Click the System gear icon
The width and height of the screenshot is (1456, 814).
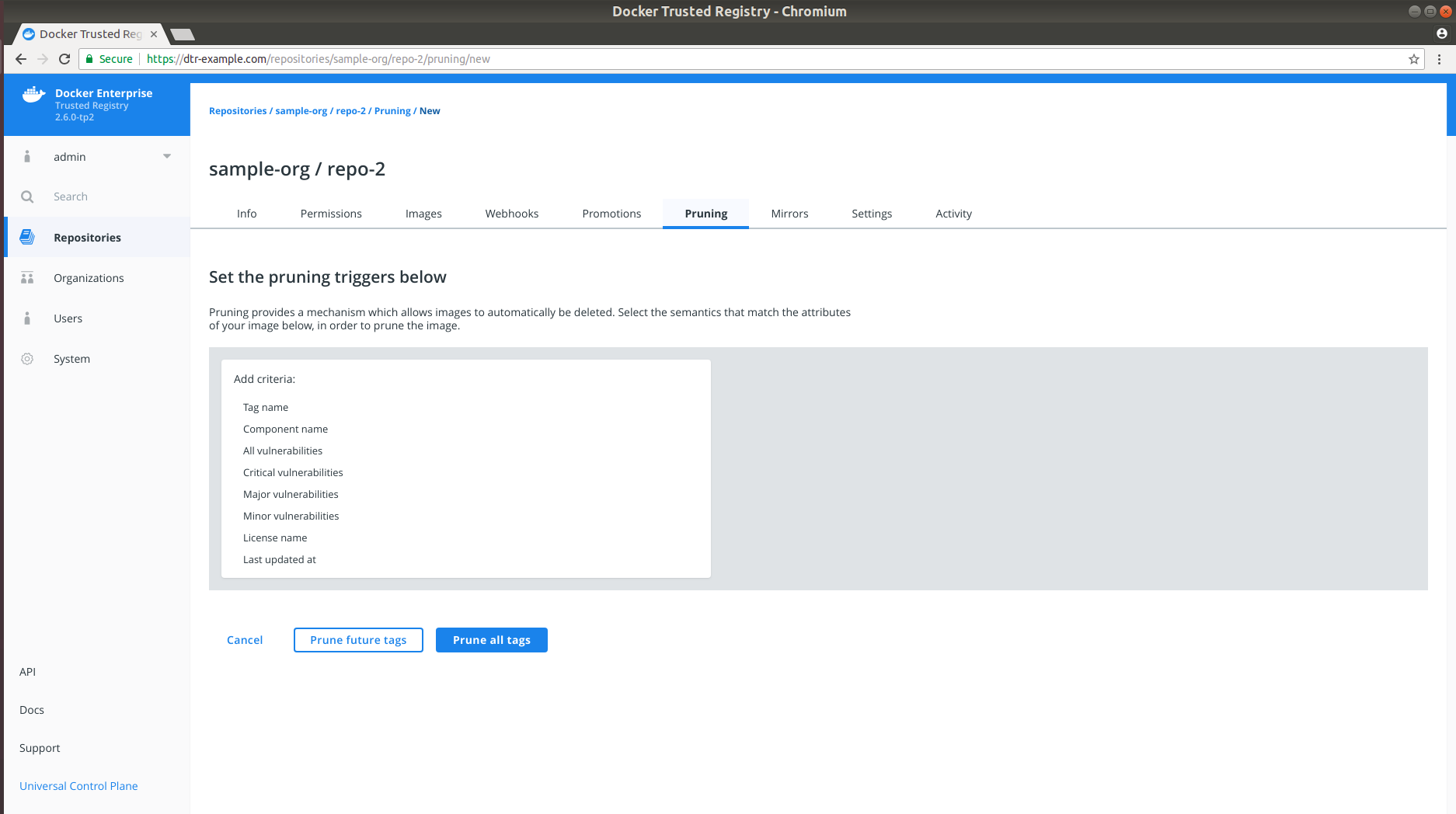tap(27, 359)
